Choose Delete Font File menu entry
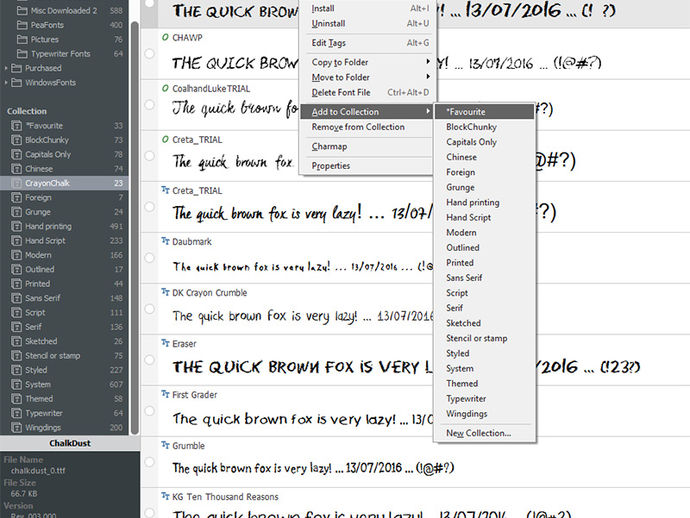The width and height of the screenshot is (690, 518). pyautogui.click(x=366, y=93)
